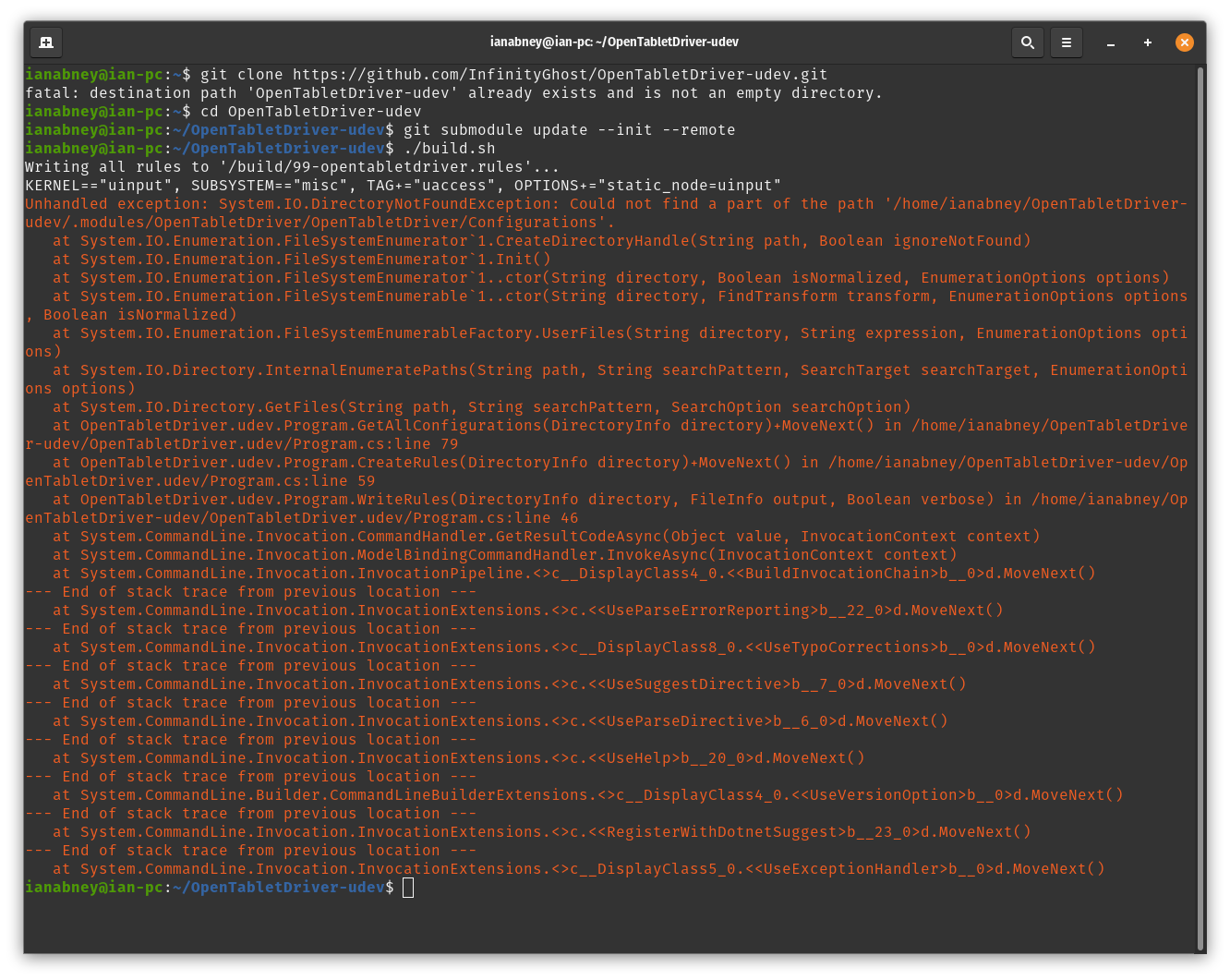Image resolution: width=1230 pixels, height=980 pixels.
Task: Click the 'UseExceptionHandler' stack line
Action: pyautogui.click(x=579, y=868)
